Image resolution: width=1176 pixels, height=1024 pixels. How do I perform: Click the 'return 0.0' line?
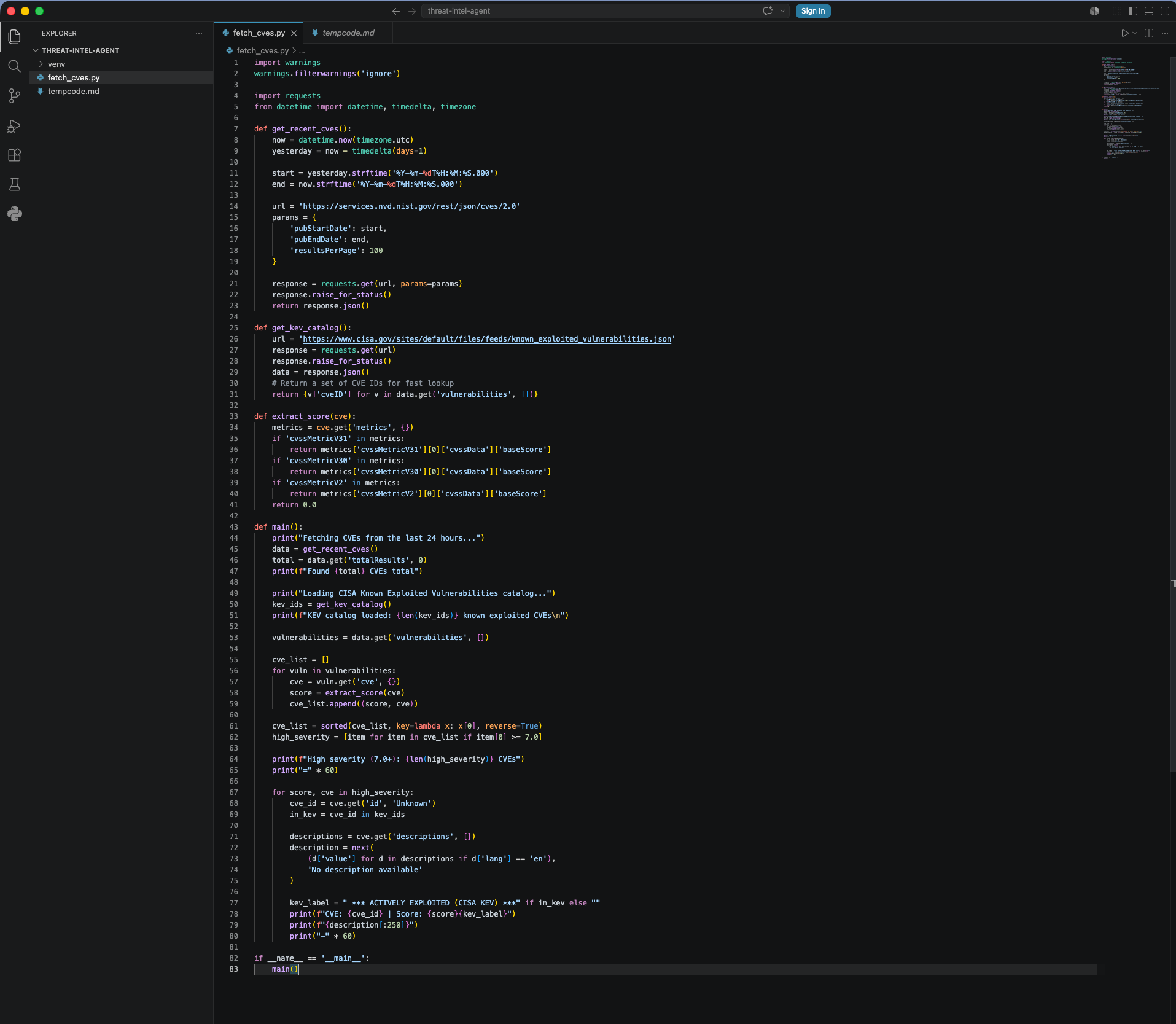coord(294,505)
